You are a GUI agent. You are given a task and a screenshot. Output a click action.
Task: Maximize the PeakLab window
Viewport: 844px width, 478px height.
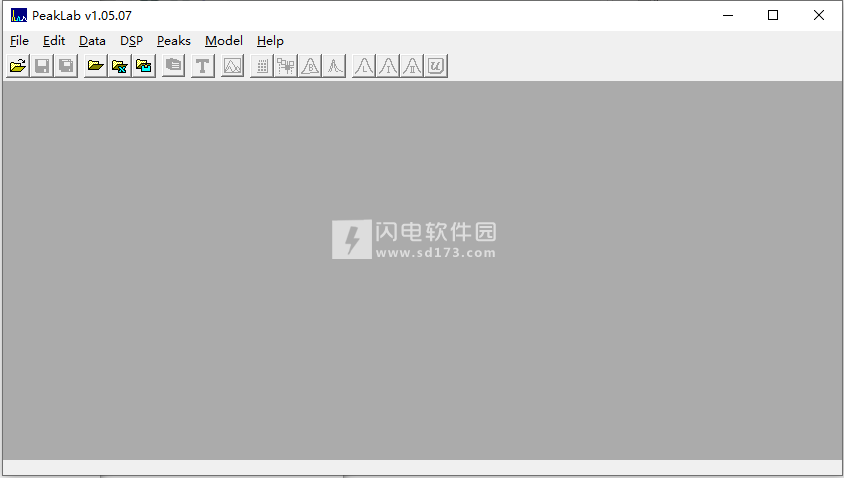[x=773, y=15]
